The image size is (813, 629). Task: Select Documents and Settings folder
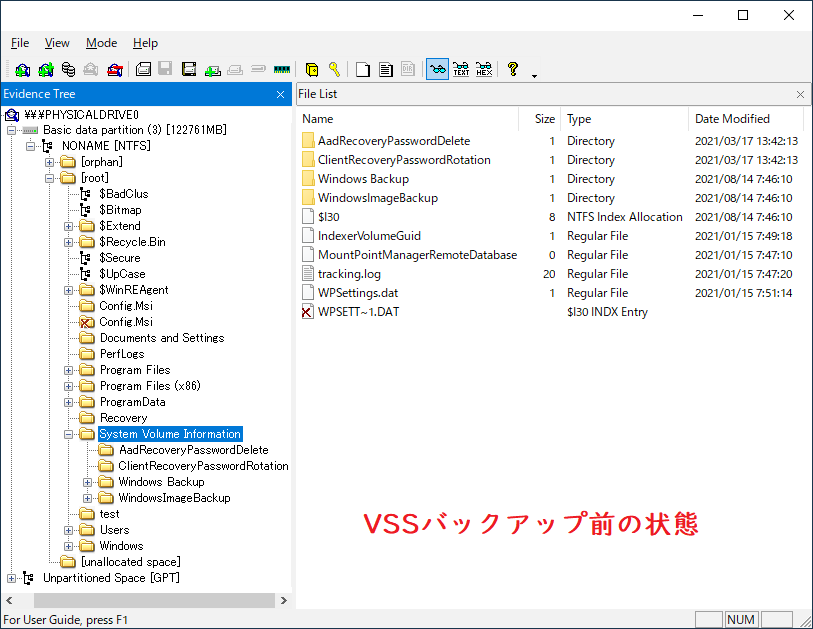162,338
